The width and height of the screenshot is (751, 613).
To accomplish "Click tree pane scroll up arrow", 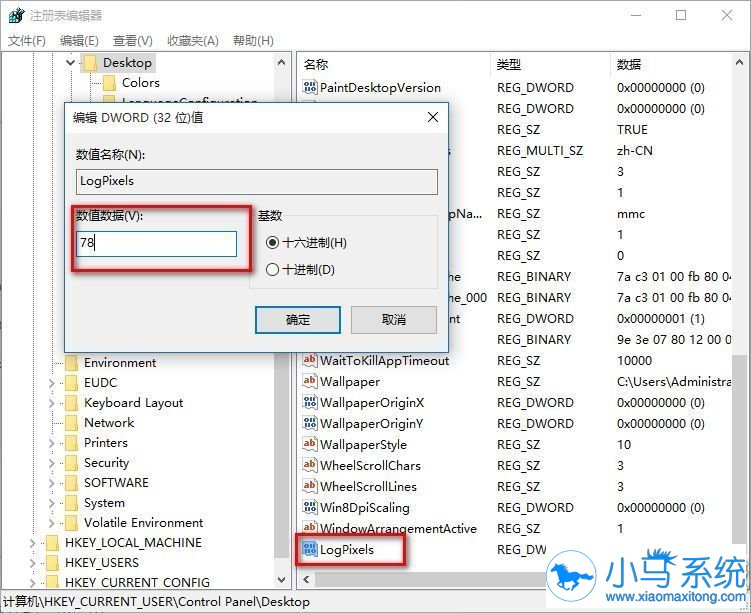I will (x=282, y=63).
